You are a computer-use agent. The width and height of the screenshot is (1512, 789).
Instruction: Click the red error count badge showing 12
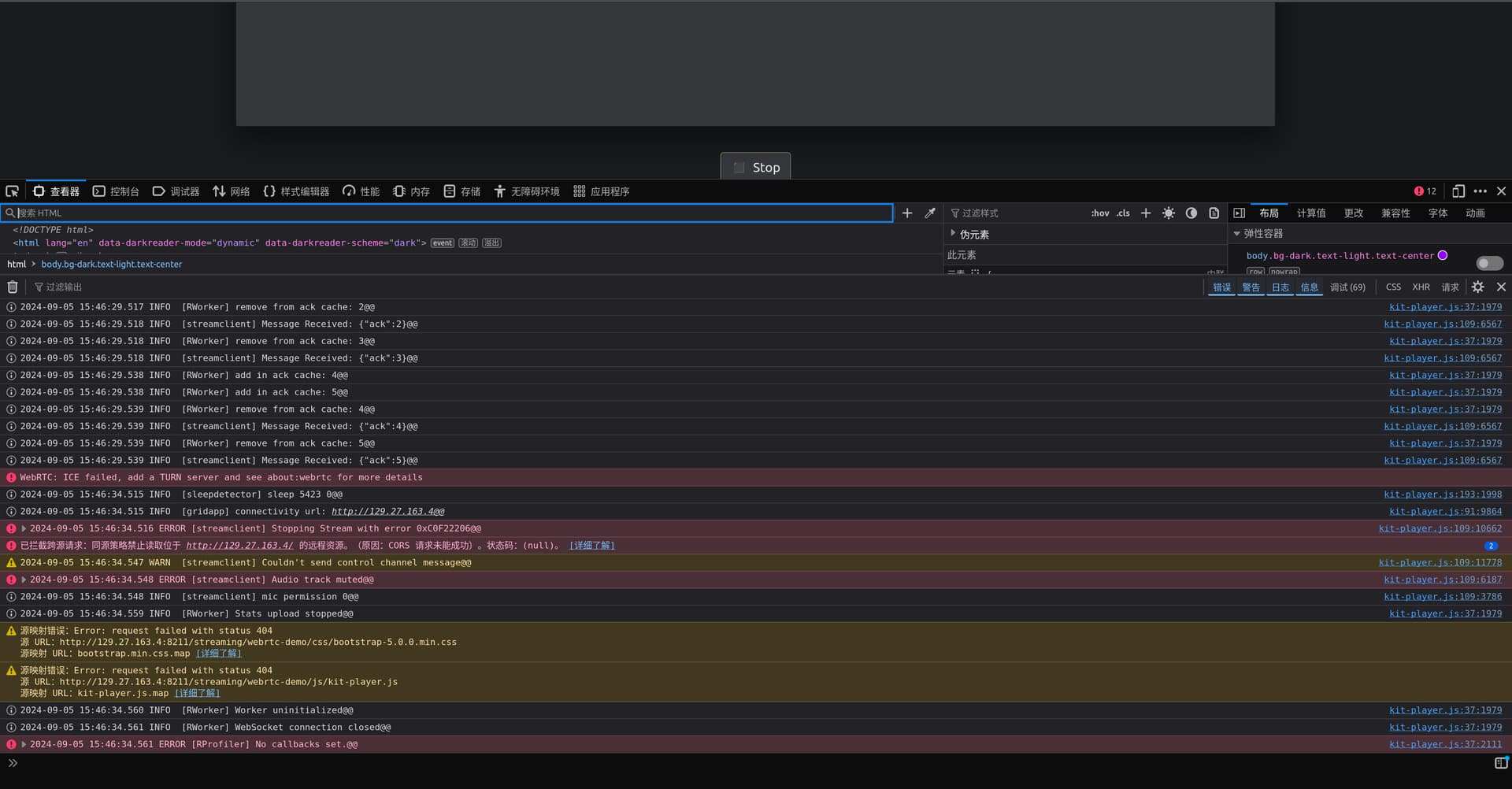1425,191
